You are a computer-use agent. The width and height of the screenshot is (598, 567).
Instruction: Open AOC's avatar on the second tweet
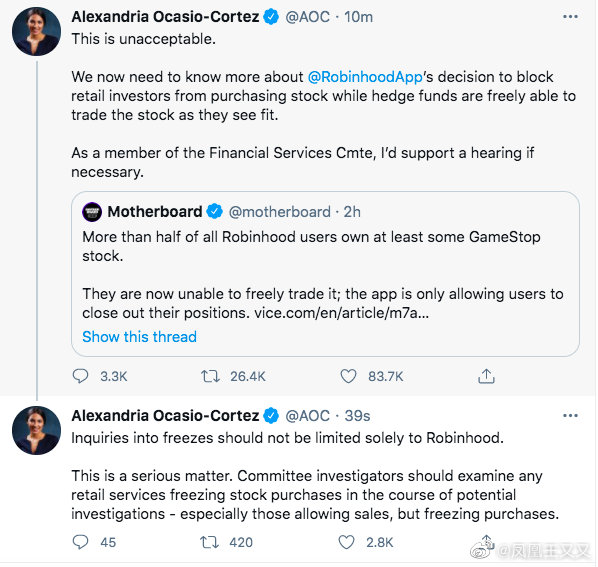click(37, 430)
